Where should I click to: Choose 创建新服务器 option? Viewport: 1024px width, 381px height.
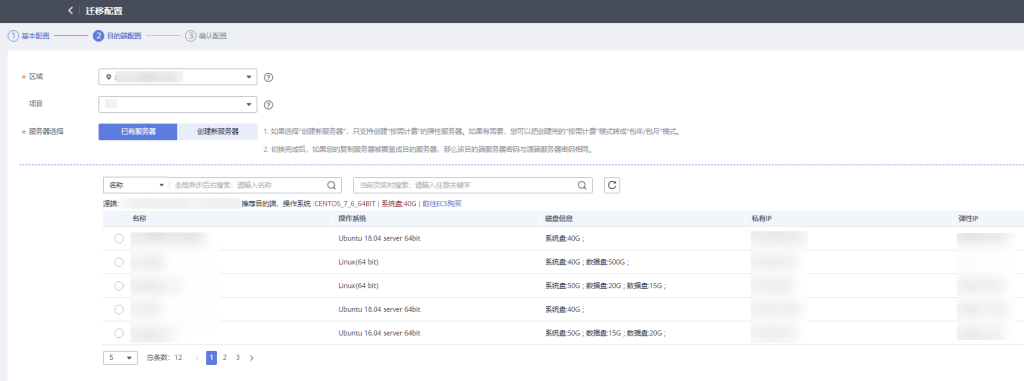pyautogui.click(x=217, y=131)
